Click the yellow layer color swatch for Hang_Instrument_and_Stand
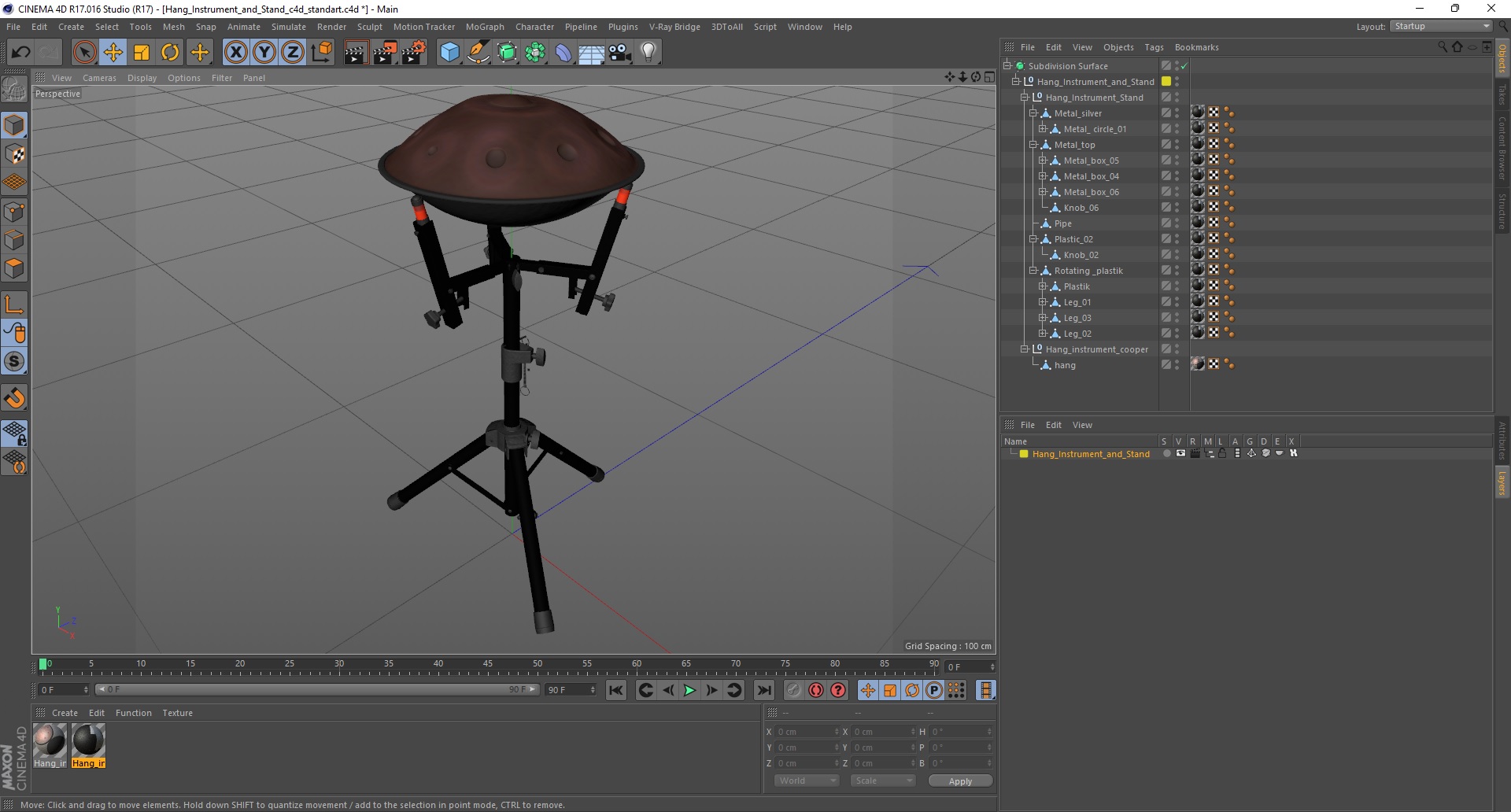The height and width of the screenshot is (812, 1511). click(1166, 82)
